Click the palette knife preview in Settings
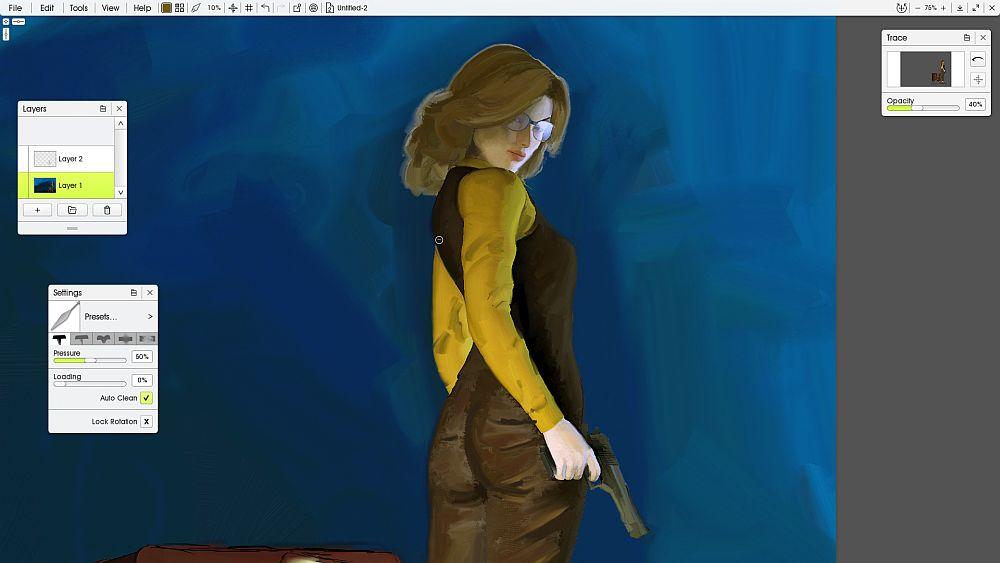This screenshot has height=563, width=1000. click(65, 316)
